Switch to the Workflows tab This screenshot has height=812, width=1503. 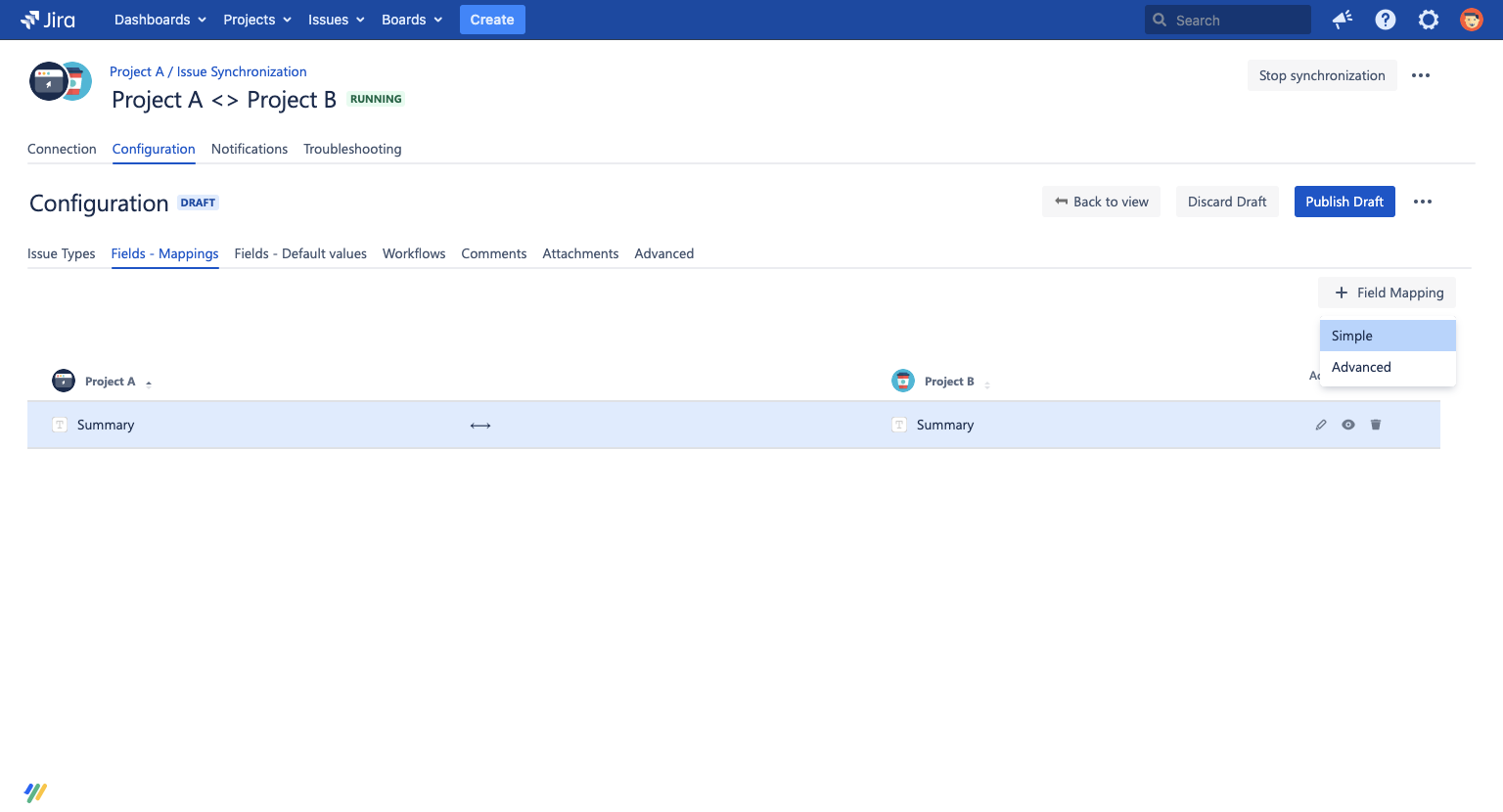pyautogui.click(x=413, y=253)
